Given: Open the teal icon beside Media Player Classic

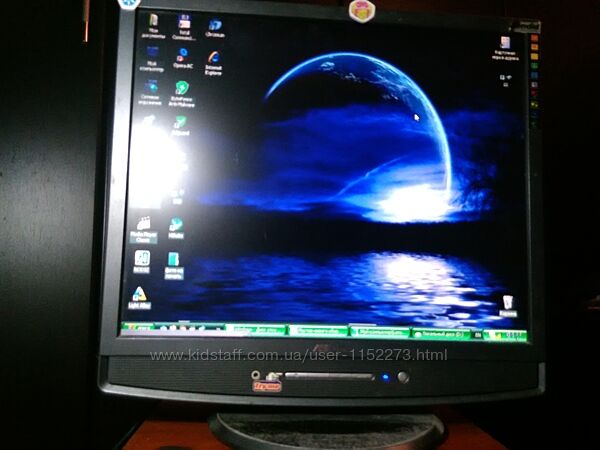Looking at the screenshot, I should tap(176, 226).
